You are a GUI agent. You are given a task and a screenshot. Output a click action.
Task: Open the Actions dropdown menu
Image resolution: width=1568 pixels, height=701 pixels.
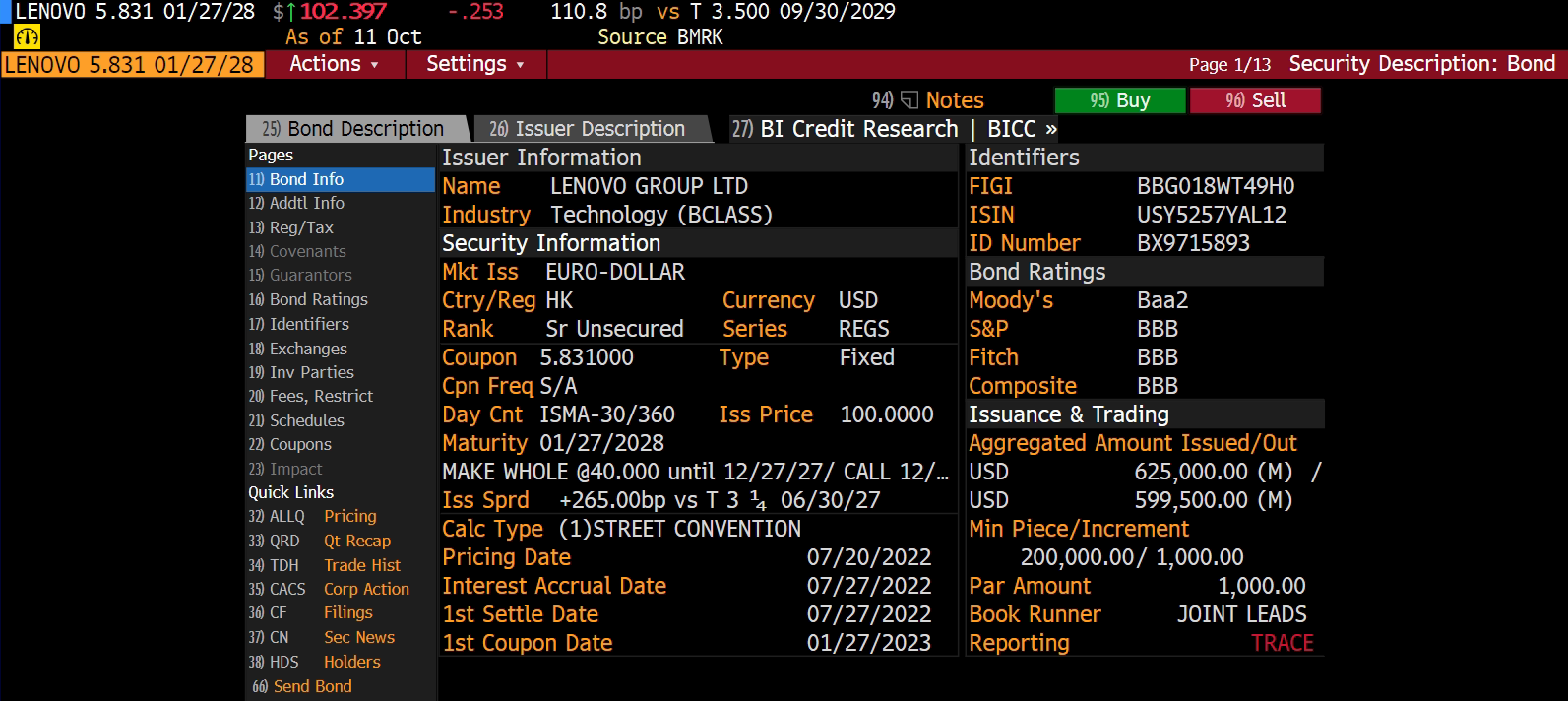334,64
